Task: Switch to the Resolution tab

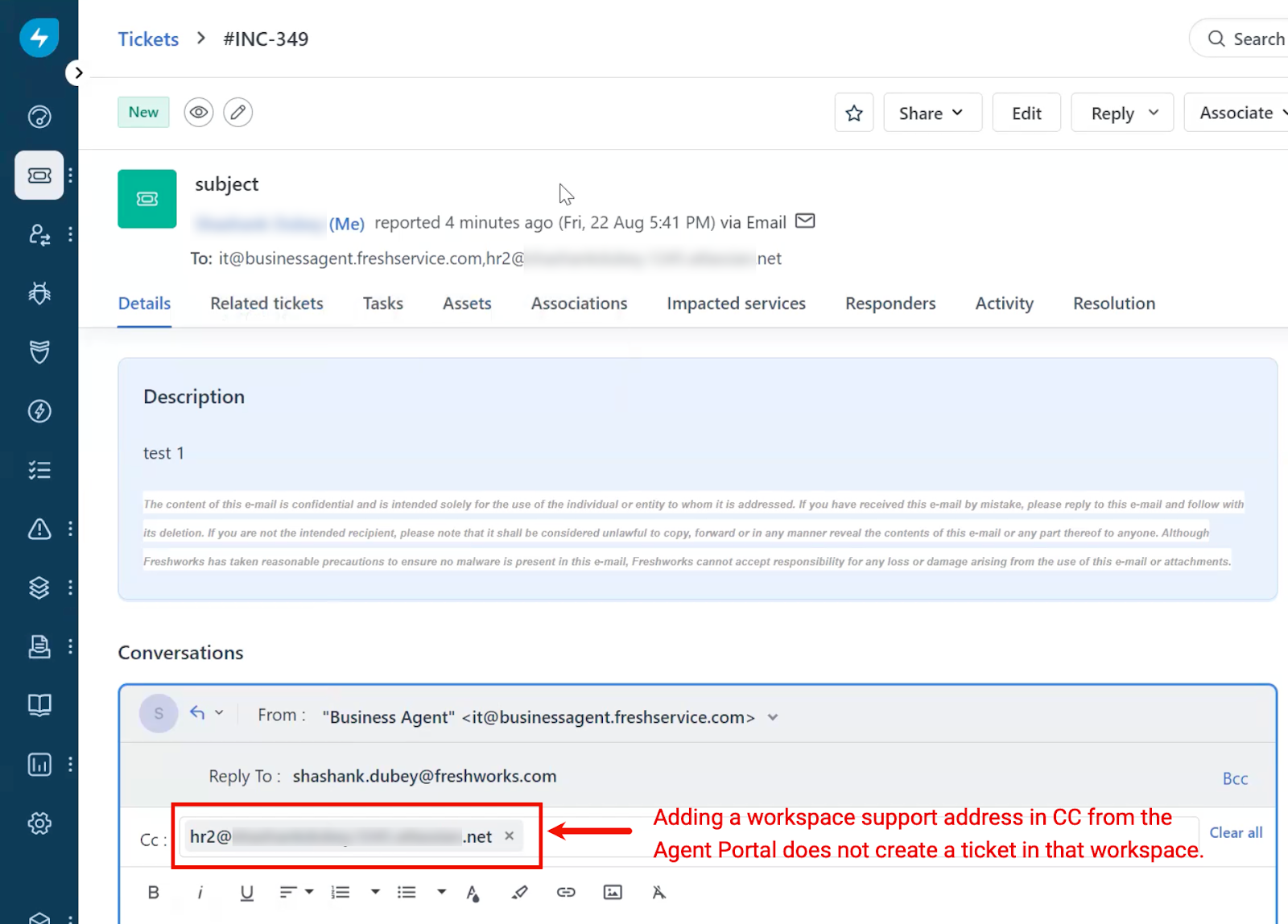Action: (1114, 303)
